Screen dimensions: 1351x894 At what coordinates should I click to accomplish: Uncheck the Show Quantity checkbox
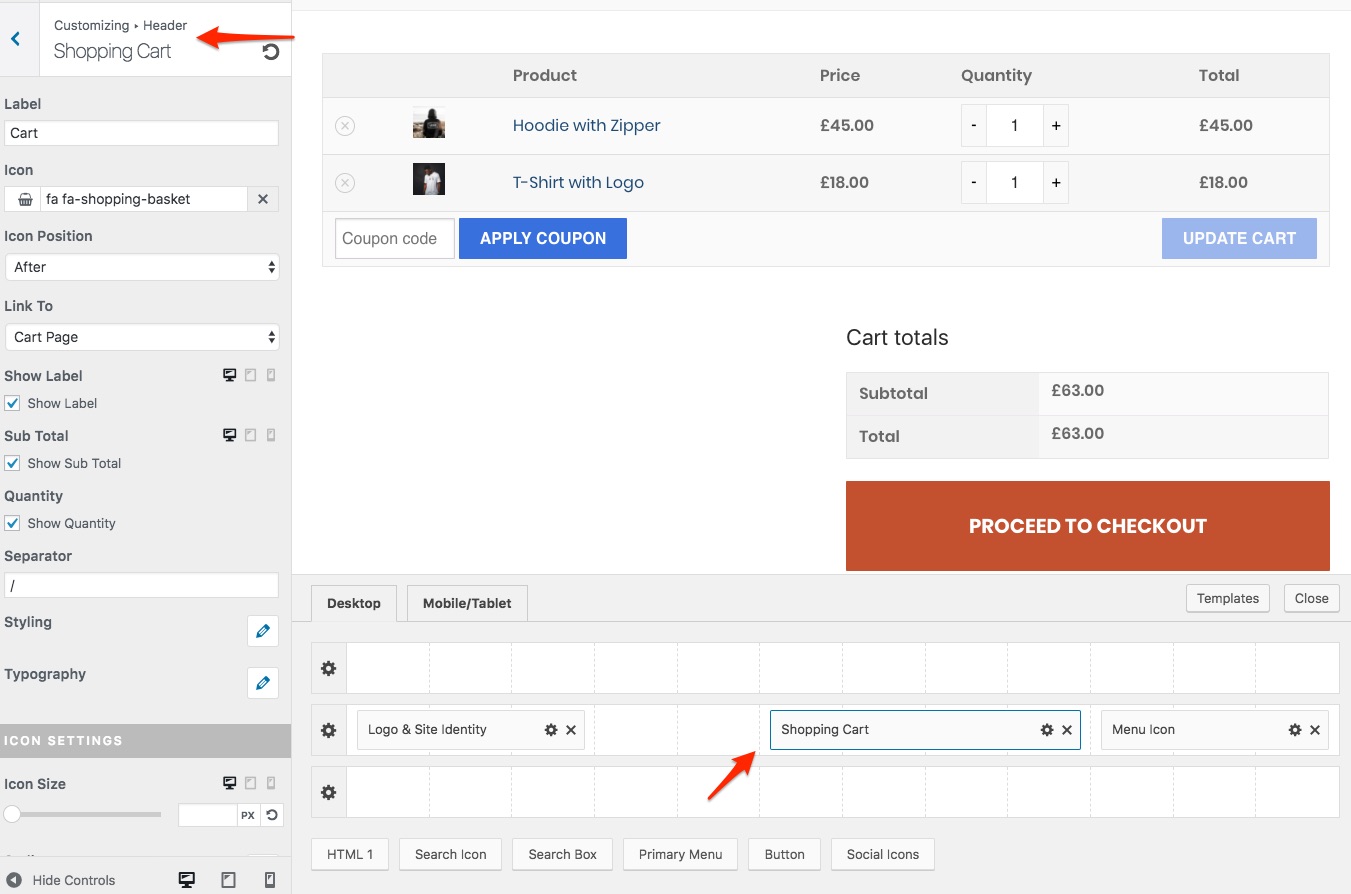tap(12, 523)
